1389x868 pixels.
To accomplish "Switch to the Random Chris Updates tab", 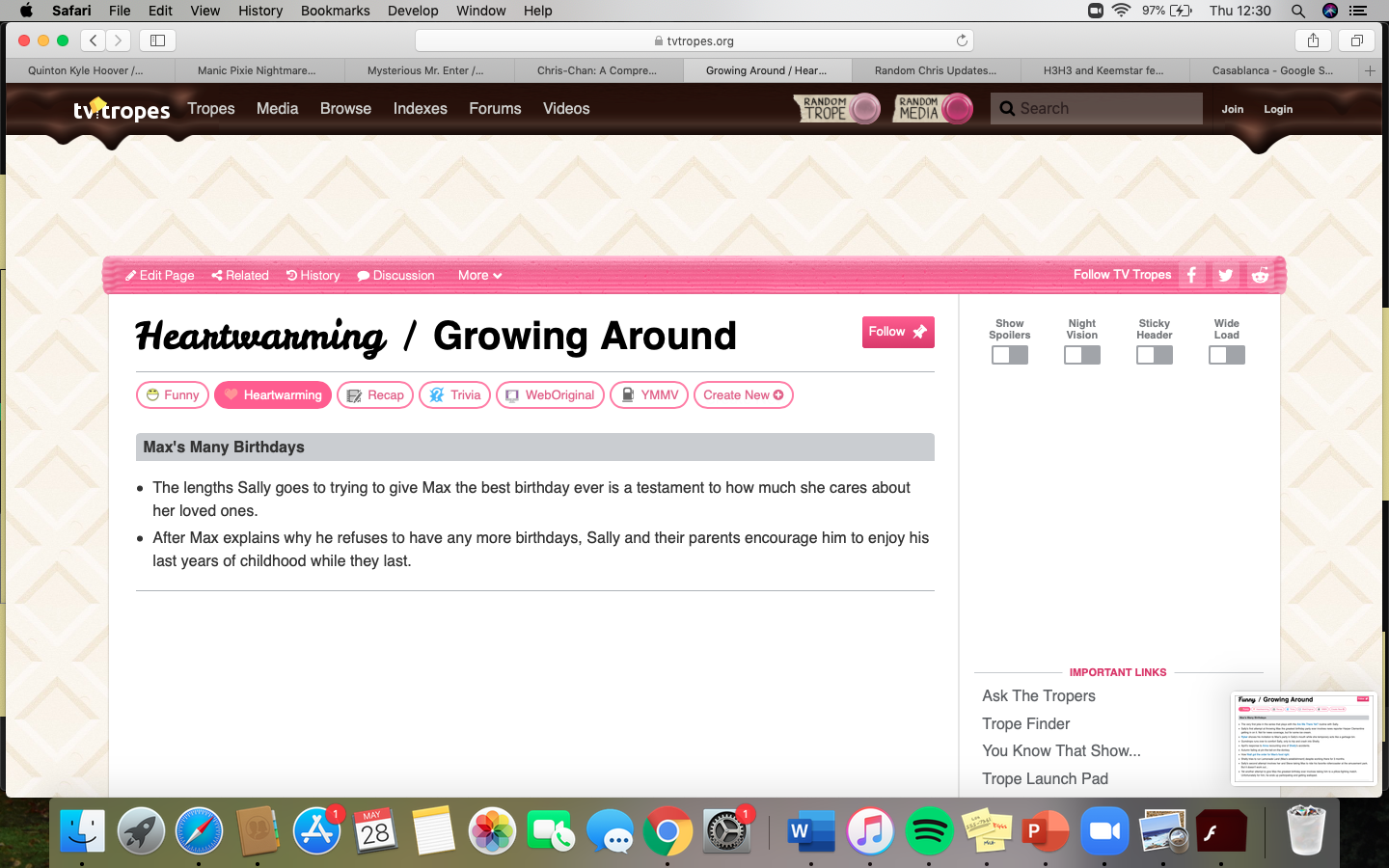I will (936, 70).
